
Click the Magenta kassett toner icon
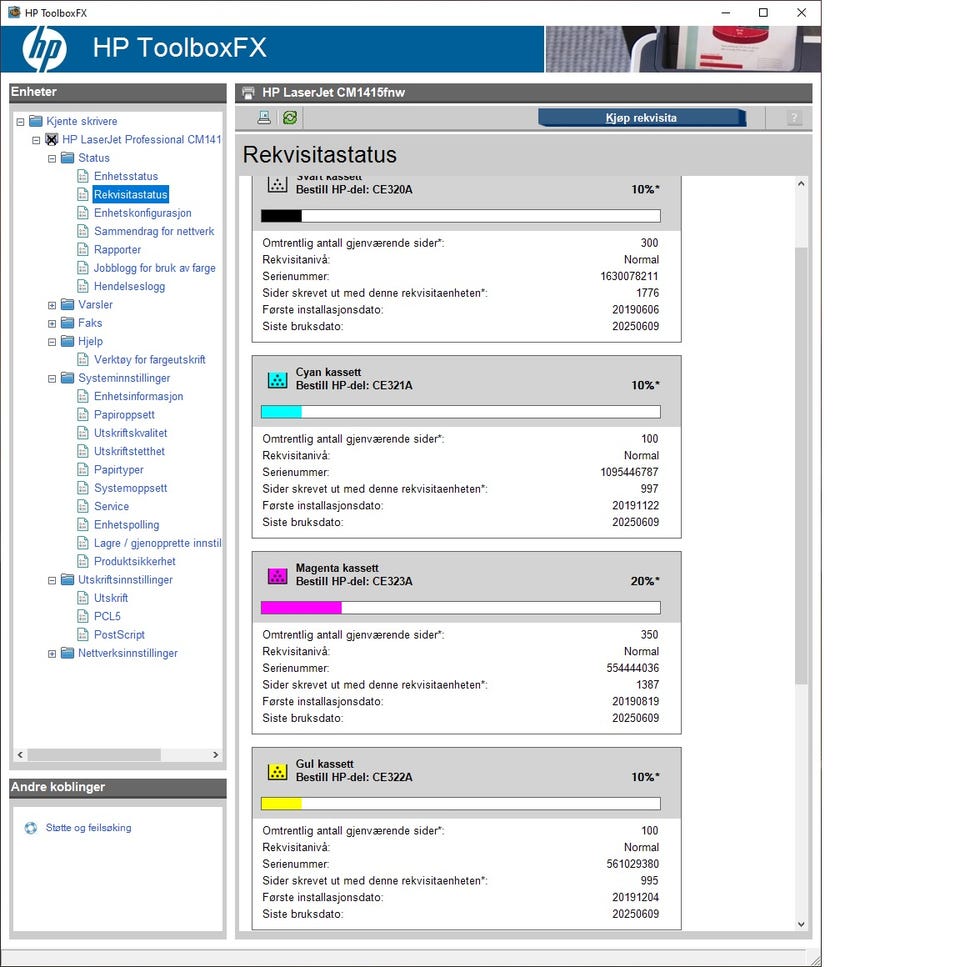click(277, 575)
